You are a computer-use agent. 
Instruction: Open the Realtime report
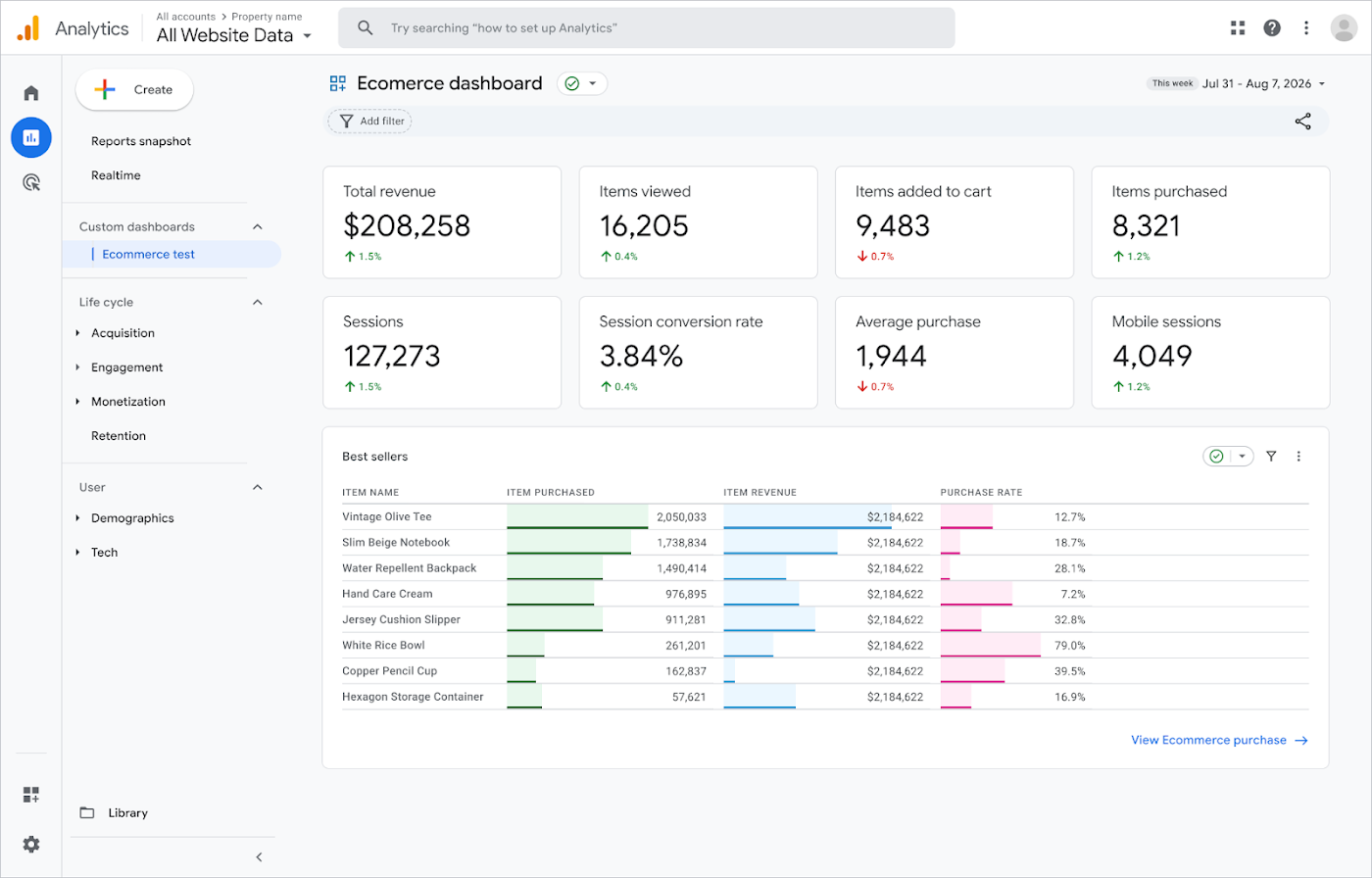(116, 175)
